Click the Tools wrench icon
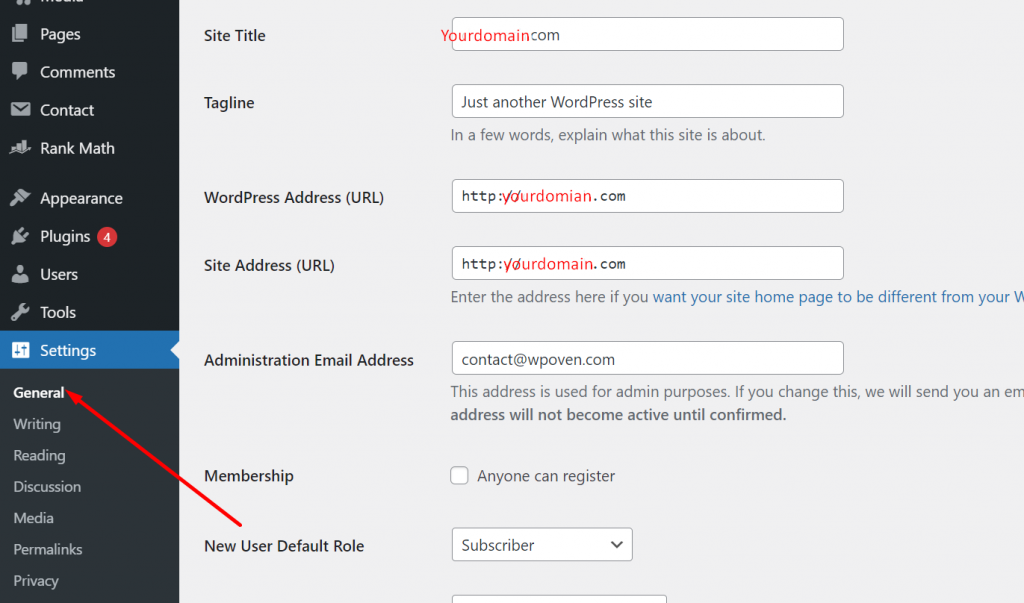Viewport: 1024px width, 603px height. (19, 312)
